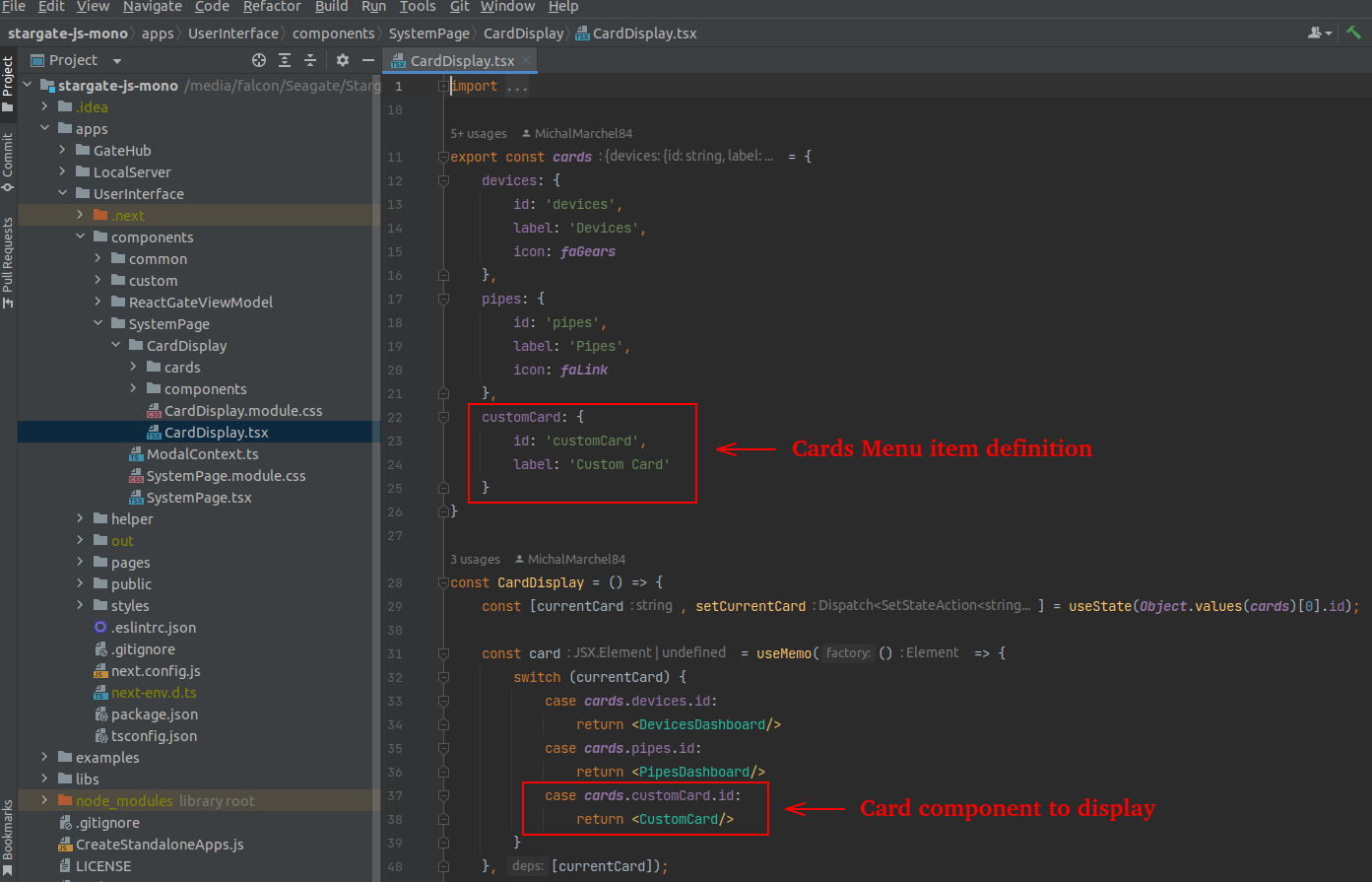The width and height of the screenshot is (1372, 882).
Task: Expand the cards folder arrow
Action: pyautogui.click(x=133, y=367)
